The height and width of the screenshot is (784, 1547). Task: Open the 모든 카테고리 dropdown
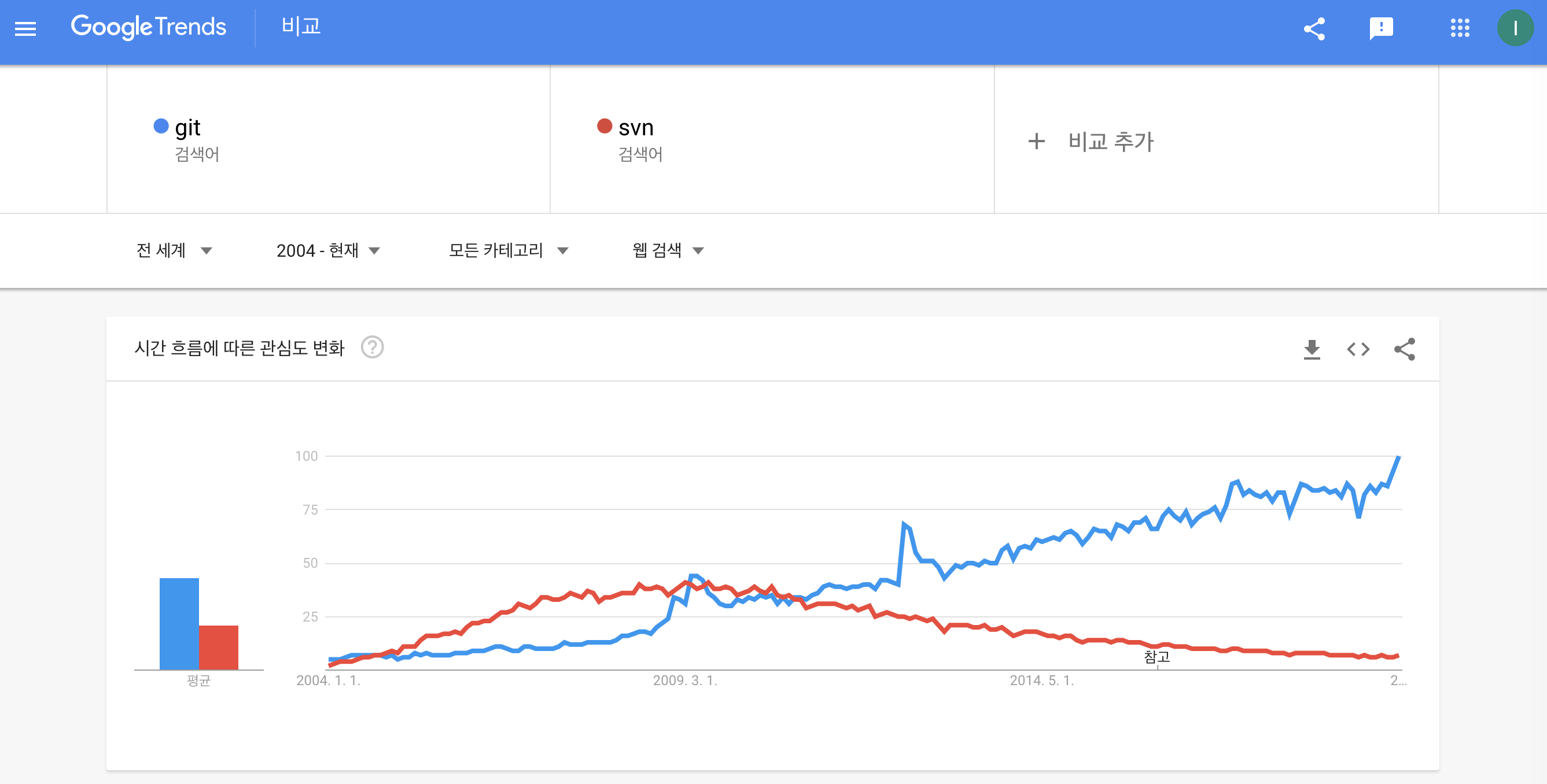(x=508, y=250)
